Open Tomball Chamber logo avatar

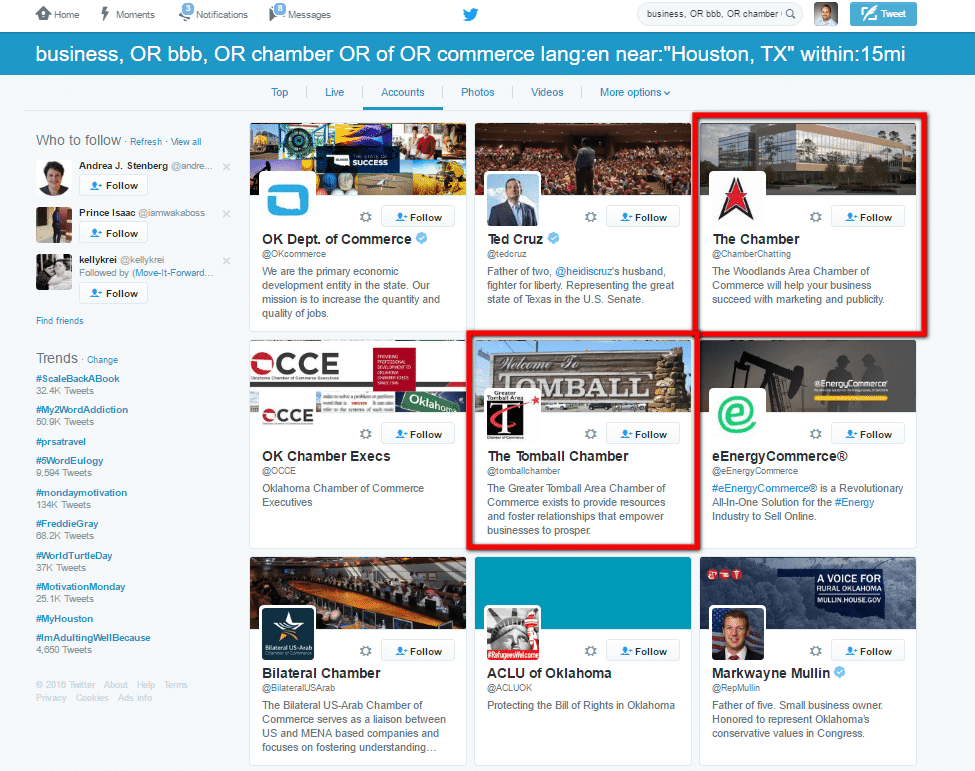[x=512, y=415]
